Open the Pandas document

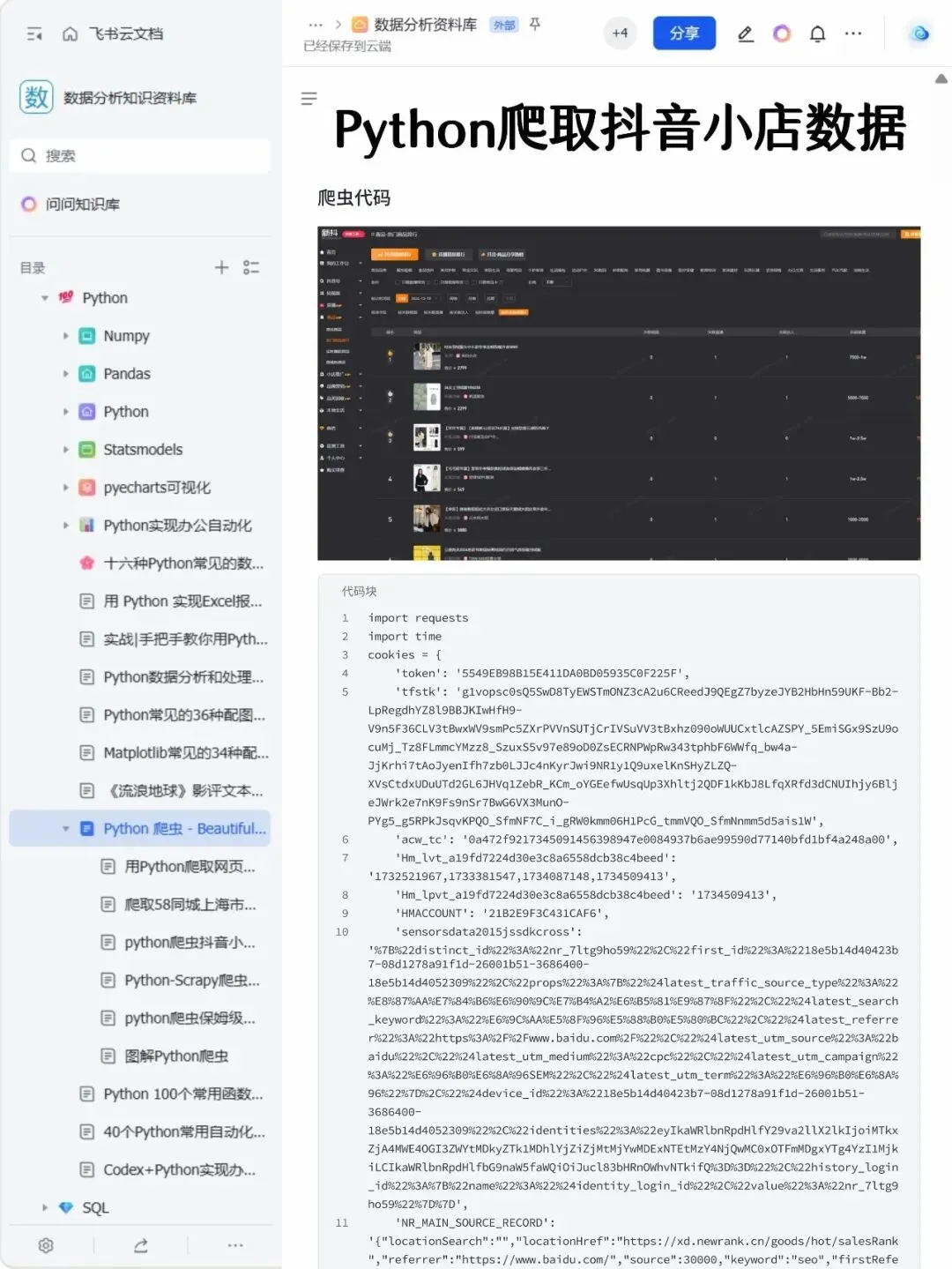[x=127, y=374]
